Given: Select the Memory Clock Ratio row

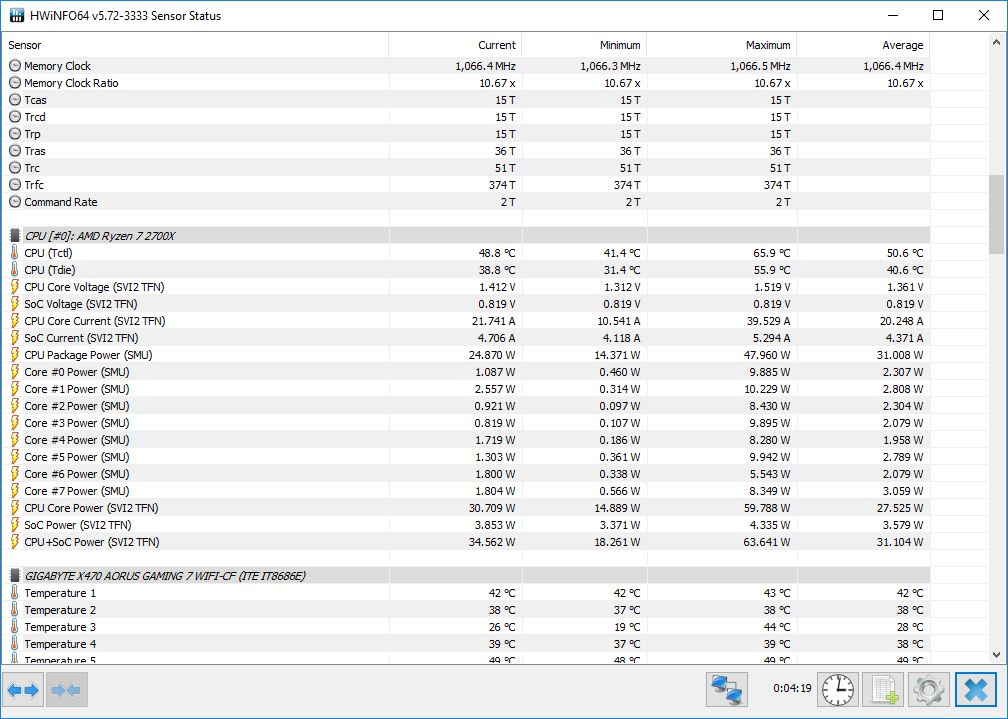Looking at the screenshot, I should pyautogui.click(x=466, y=83).
